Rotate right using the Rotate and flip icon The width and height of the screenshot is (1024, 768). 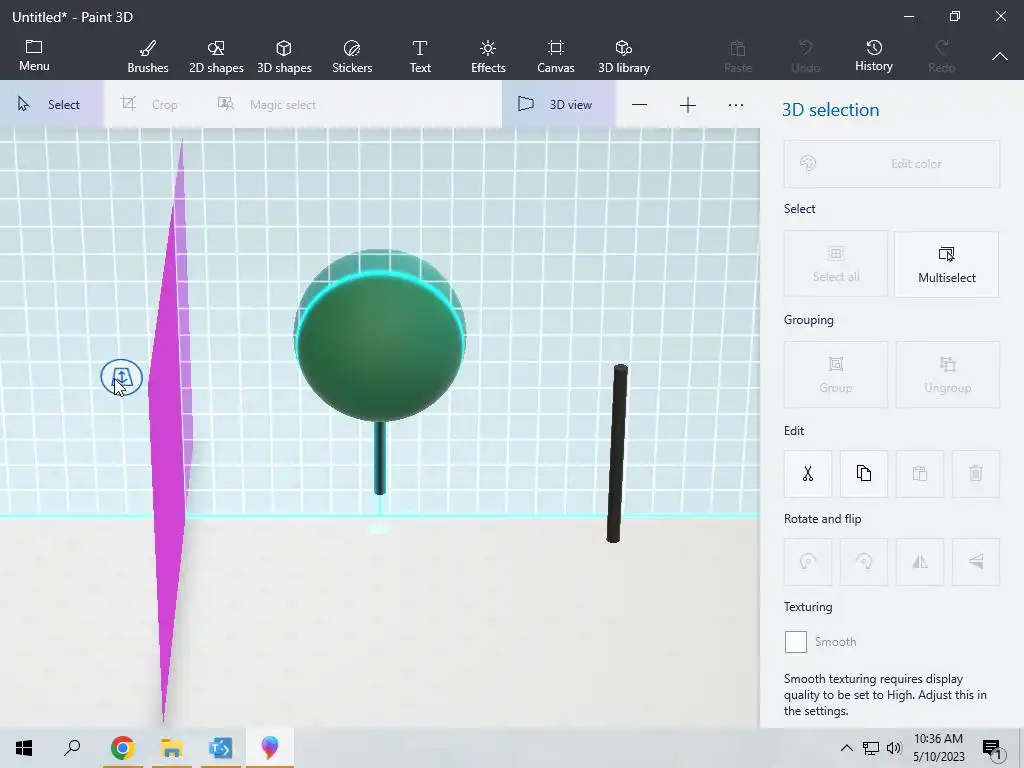tap(864, 562)
